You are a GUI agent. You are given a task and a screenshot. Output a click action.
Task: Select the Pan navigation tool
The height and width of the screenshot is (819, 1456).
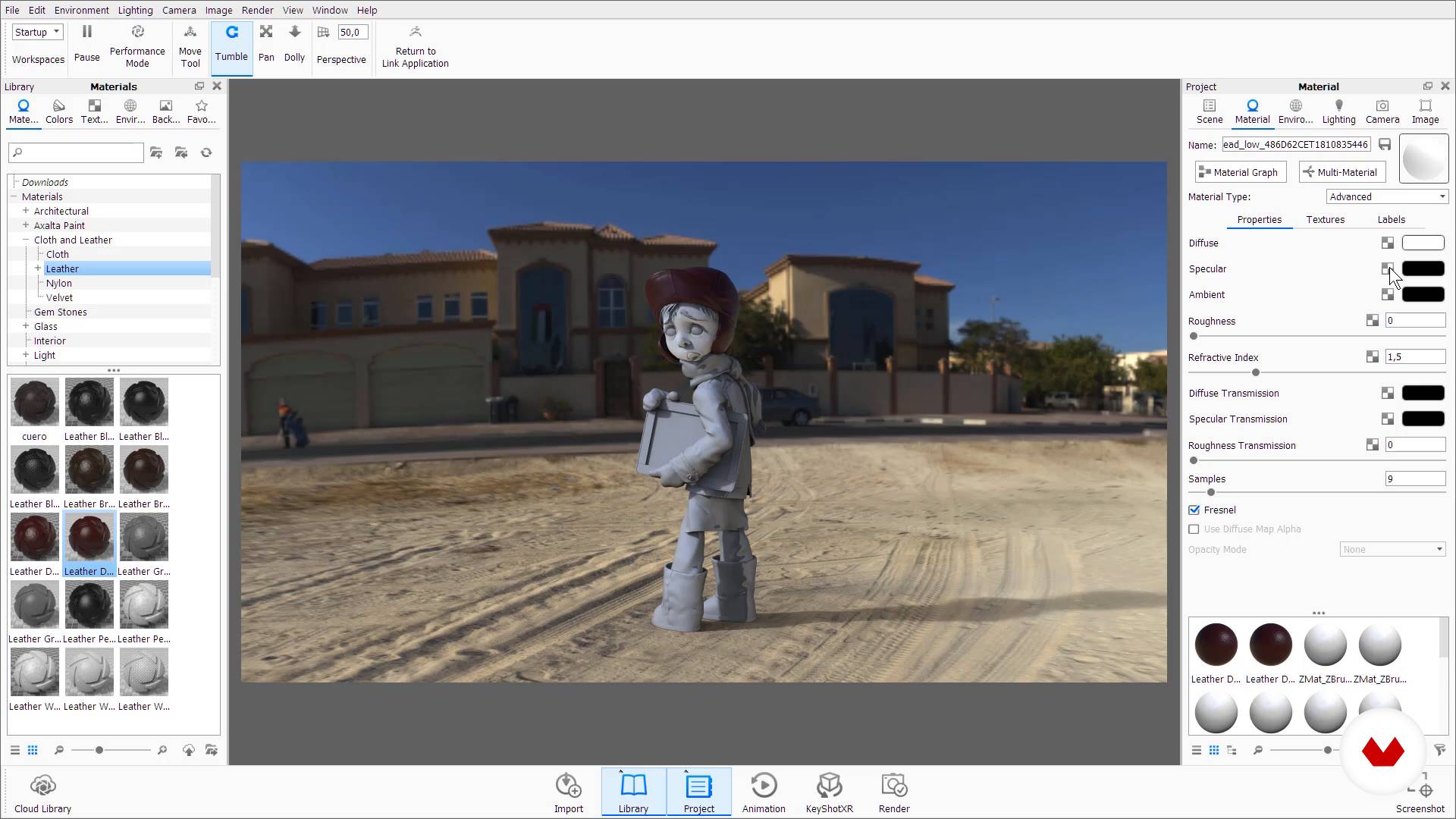tap(266, 44)
